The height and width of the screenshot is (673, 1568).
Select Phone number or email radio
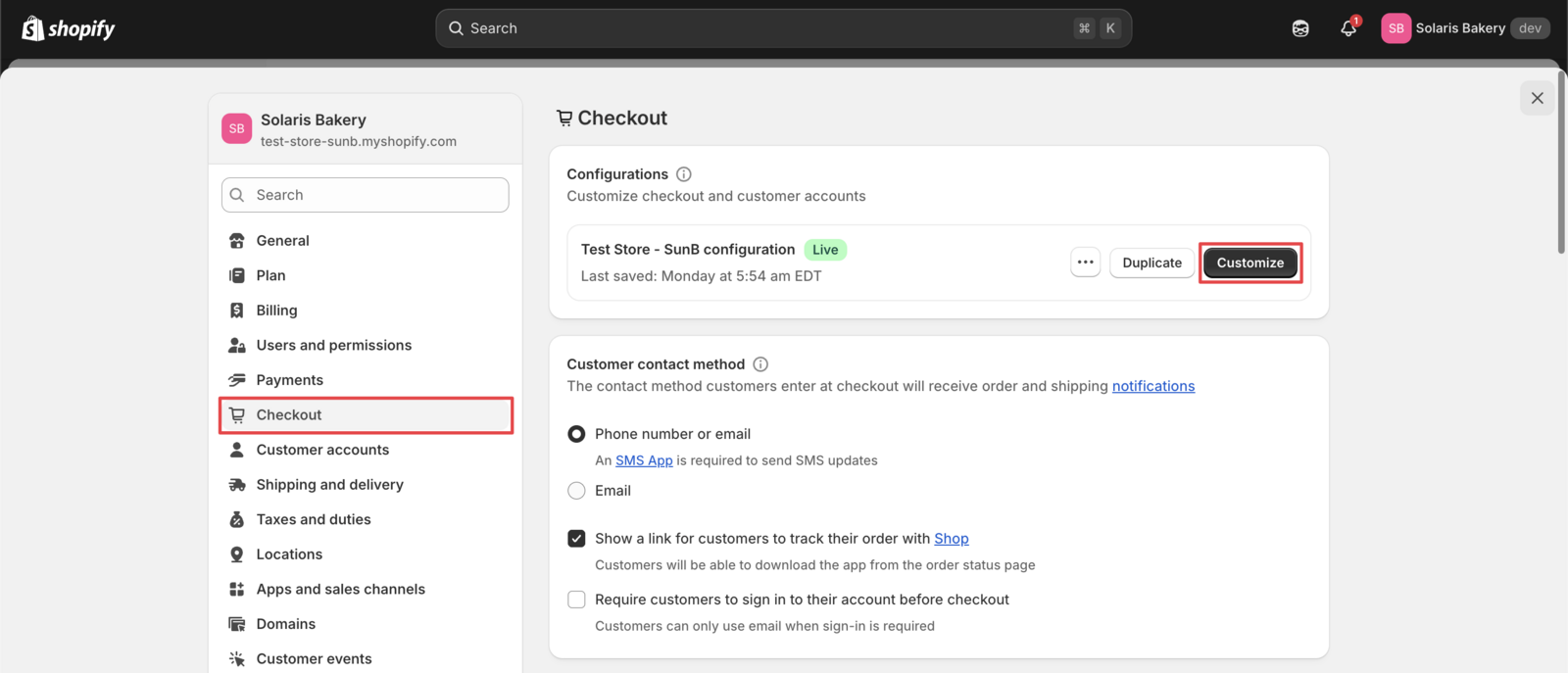coord(576,434)
